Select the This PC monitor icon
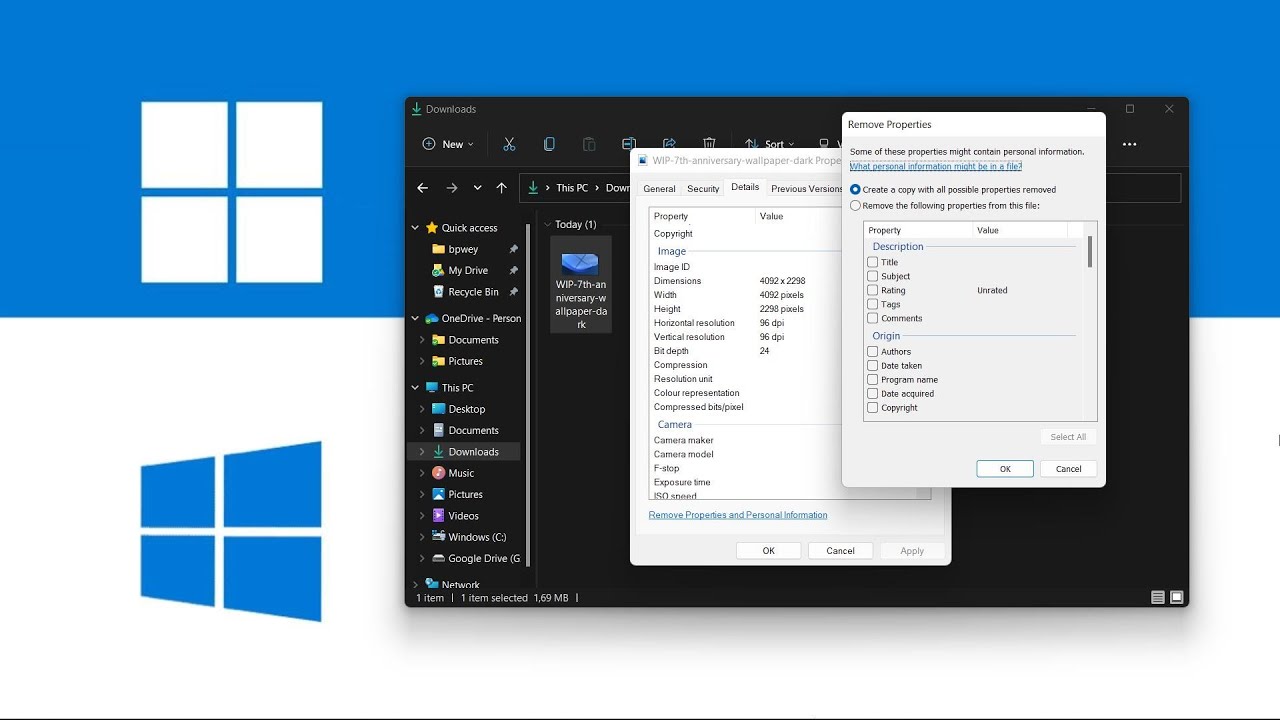The width and height of the screenshot is (1280, 720). point(432,388)
